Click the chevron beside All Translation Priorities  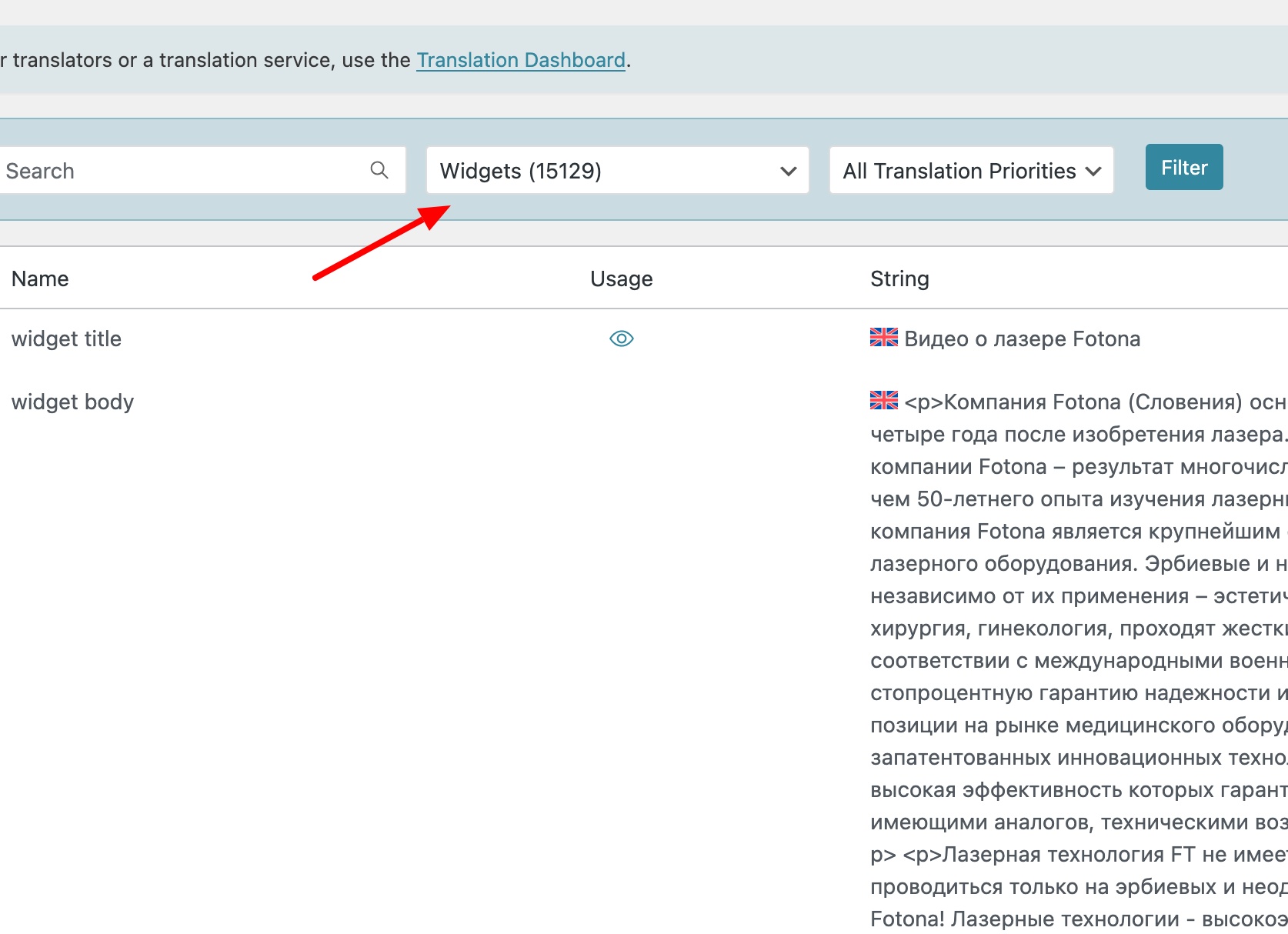point(1093,171)
